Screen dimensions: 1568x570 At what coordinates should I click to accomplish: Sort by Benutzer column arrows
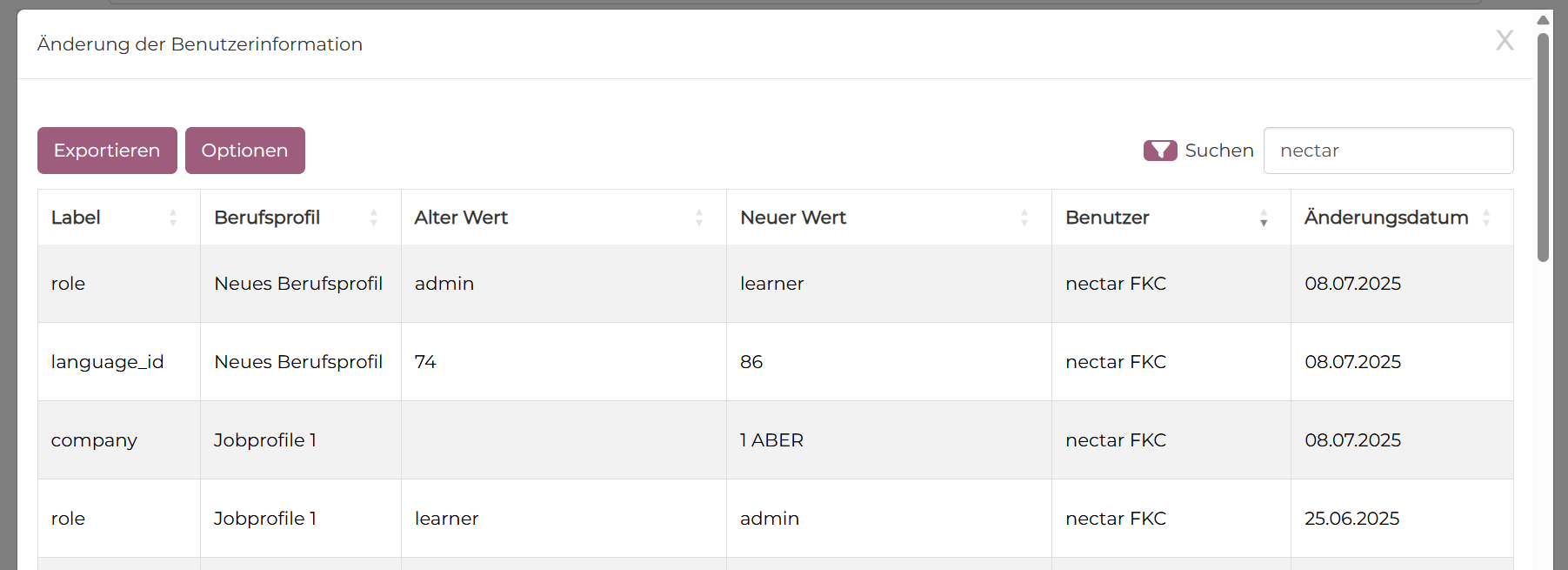tap(1264, 218)
